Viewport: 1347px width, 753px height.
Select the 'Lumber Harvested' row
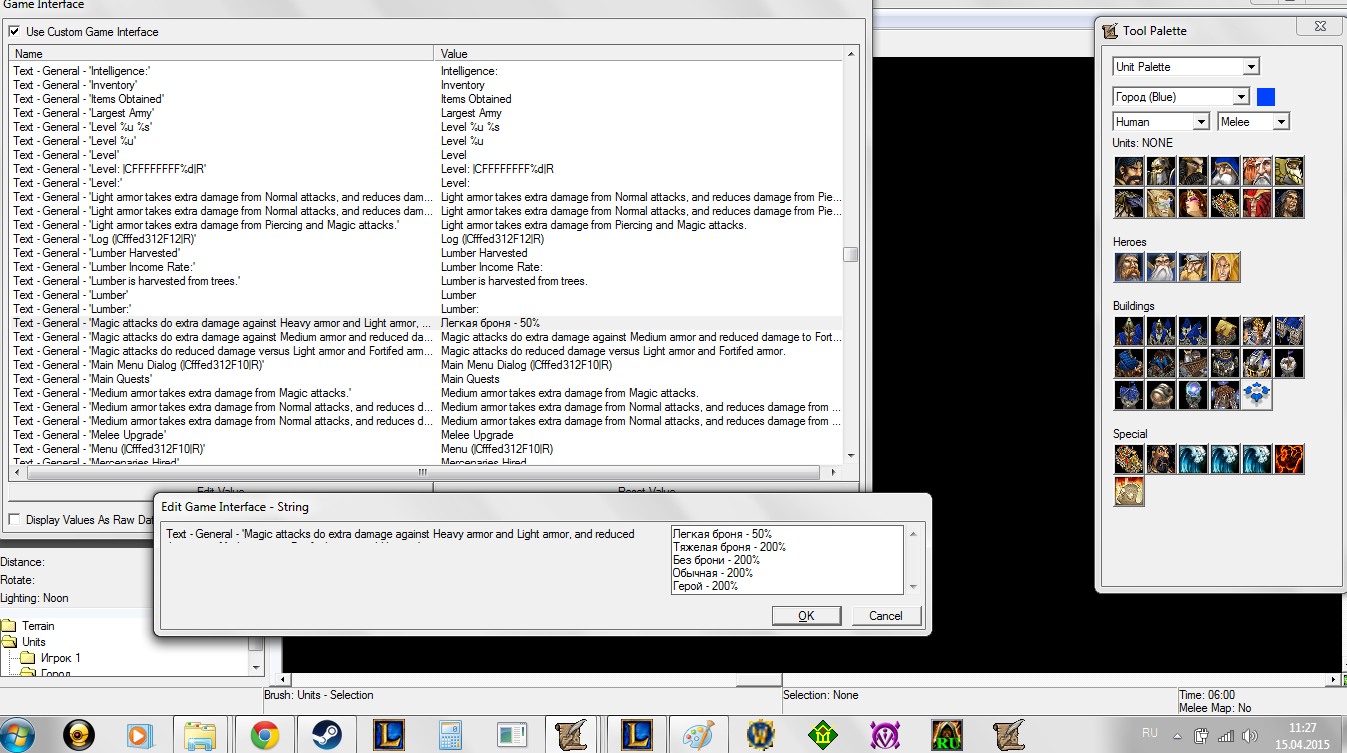427,253
